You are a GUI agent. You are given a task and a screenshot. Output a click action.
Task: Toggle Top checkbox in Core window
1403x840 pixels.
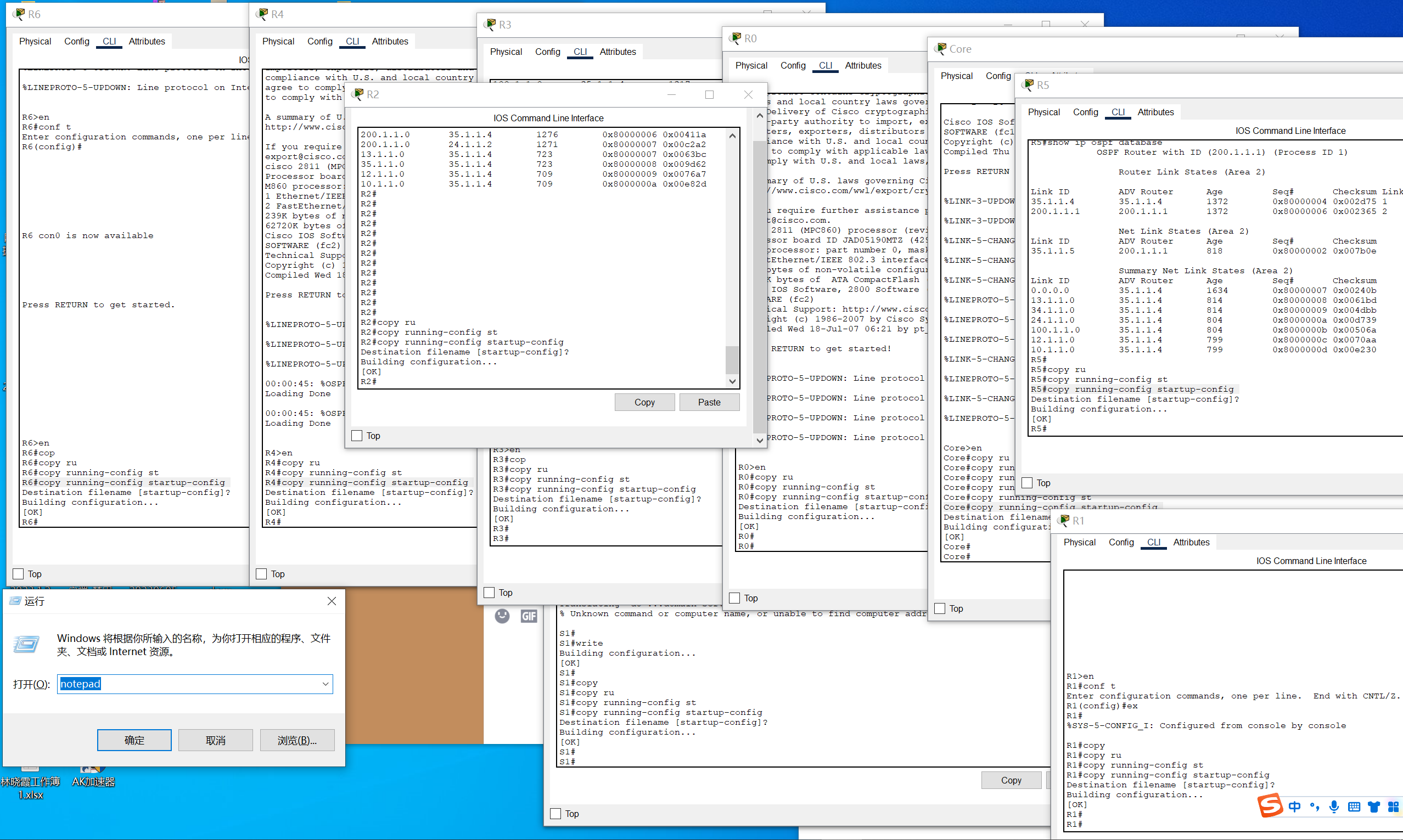click(x=940, y=608)
